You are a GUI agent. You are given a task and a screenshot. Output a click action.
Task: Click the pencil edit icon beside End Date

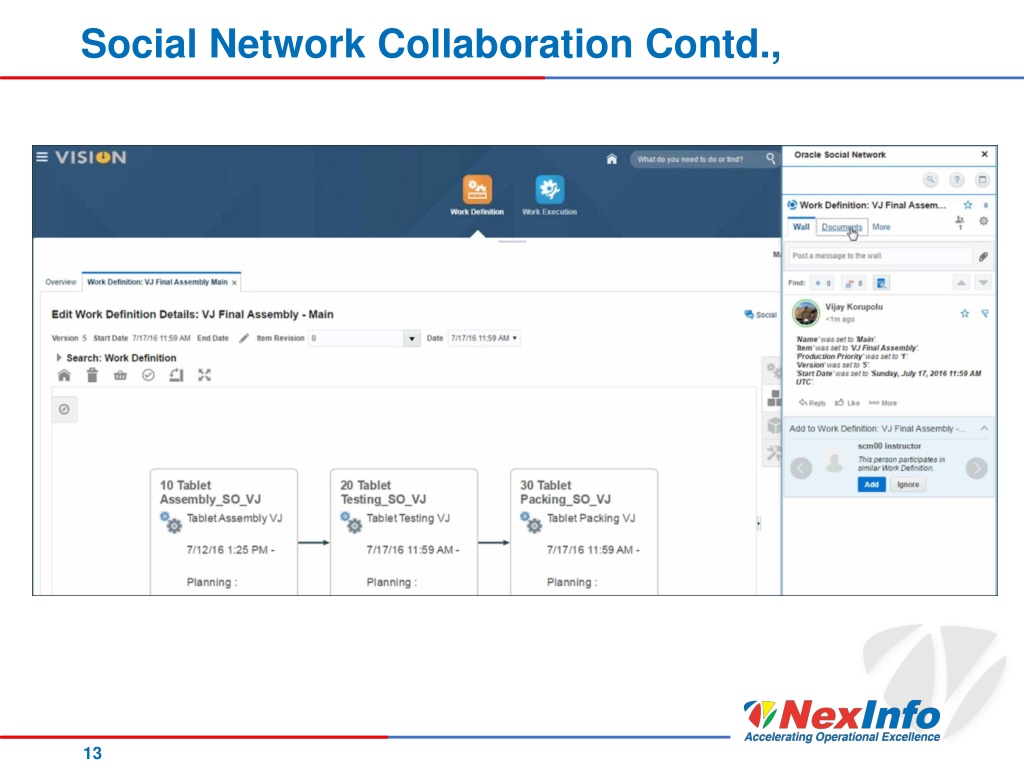point(244,338)
